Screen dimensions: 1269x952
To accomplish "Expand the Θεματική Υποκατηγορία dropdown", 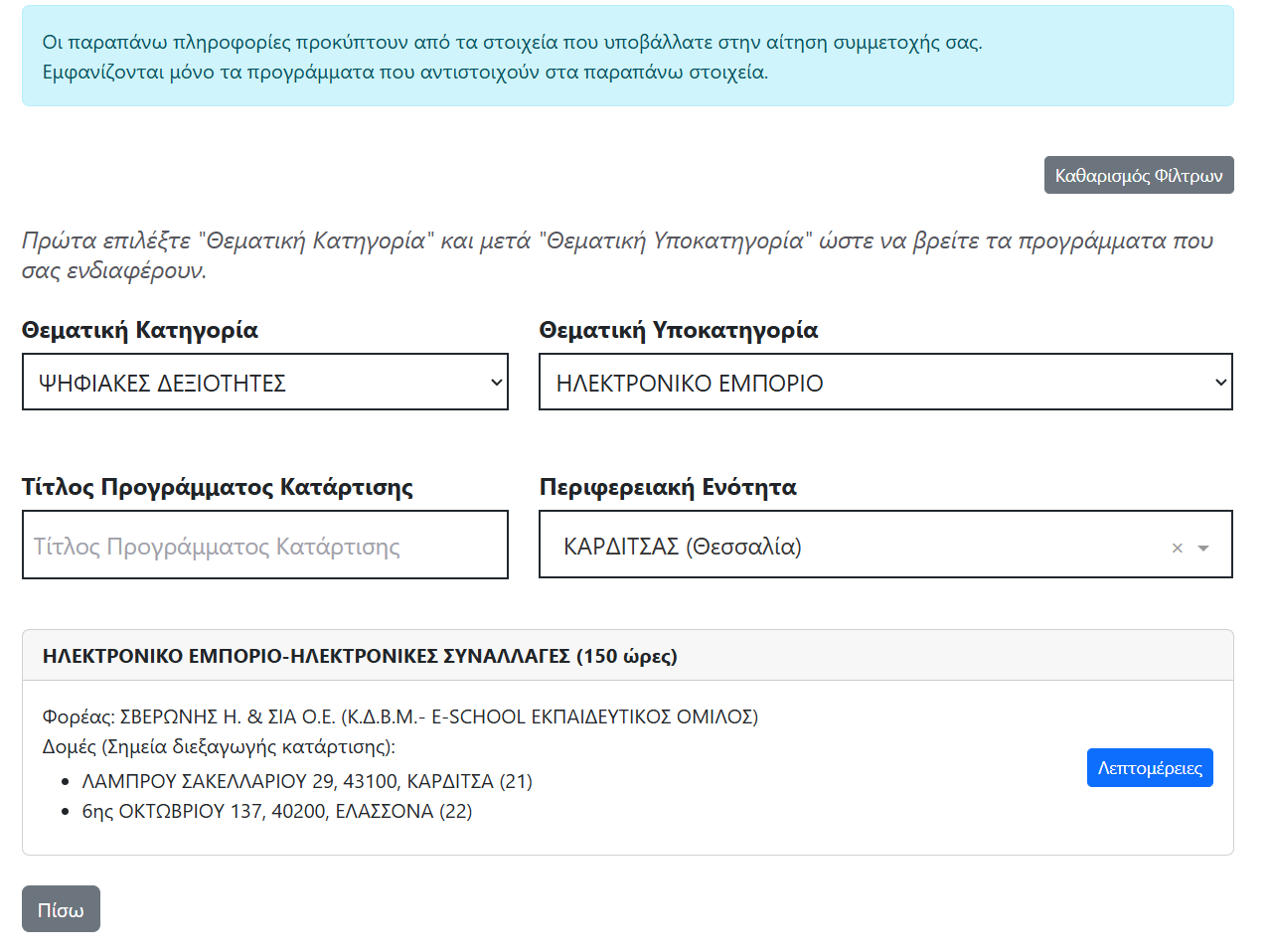I will [x=884, y=383].
